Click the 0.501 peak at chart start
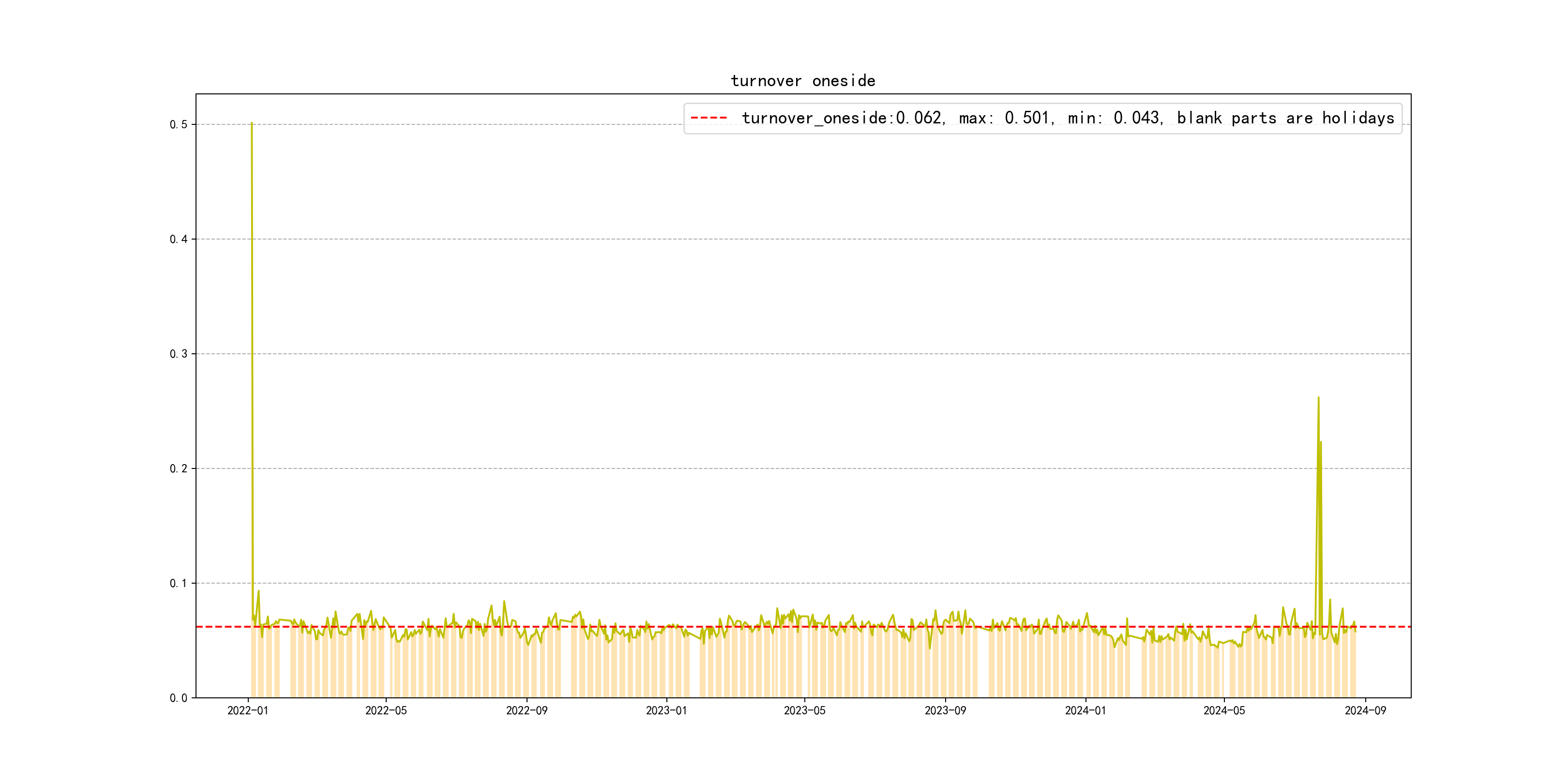The height and width of the screenshot is (784, 1568). coord(251,123)
